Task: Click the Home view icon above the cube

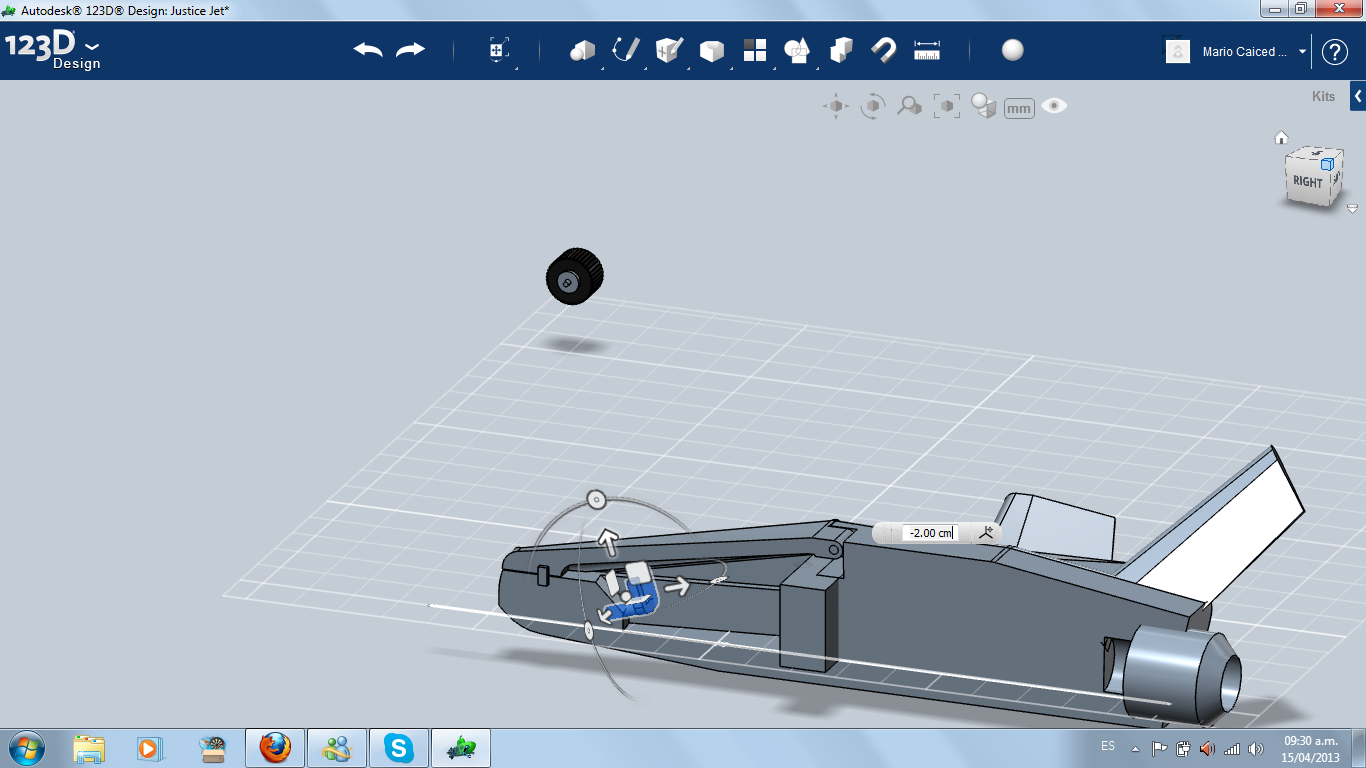Action: [x=1281, y=138]
